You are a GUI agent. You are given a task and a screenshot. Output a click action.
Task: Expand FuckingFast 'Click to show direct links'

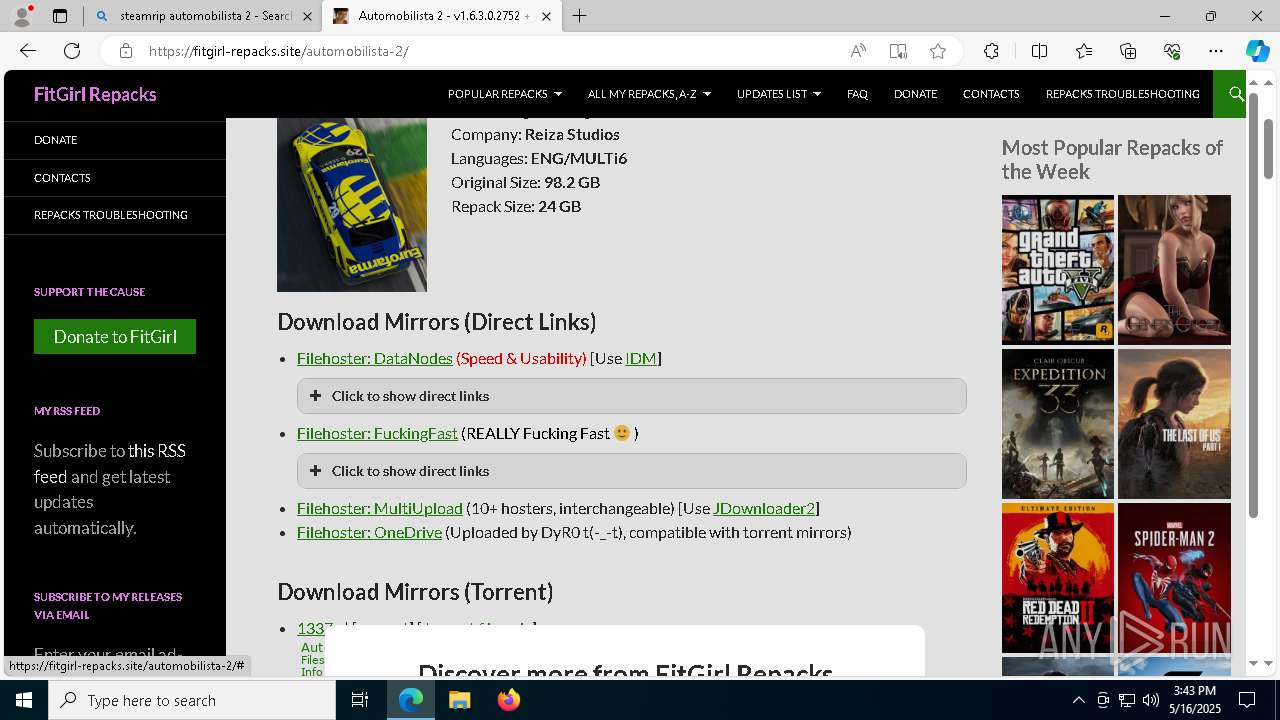pos(631,471)
